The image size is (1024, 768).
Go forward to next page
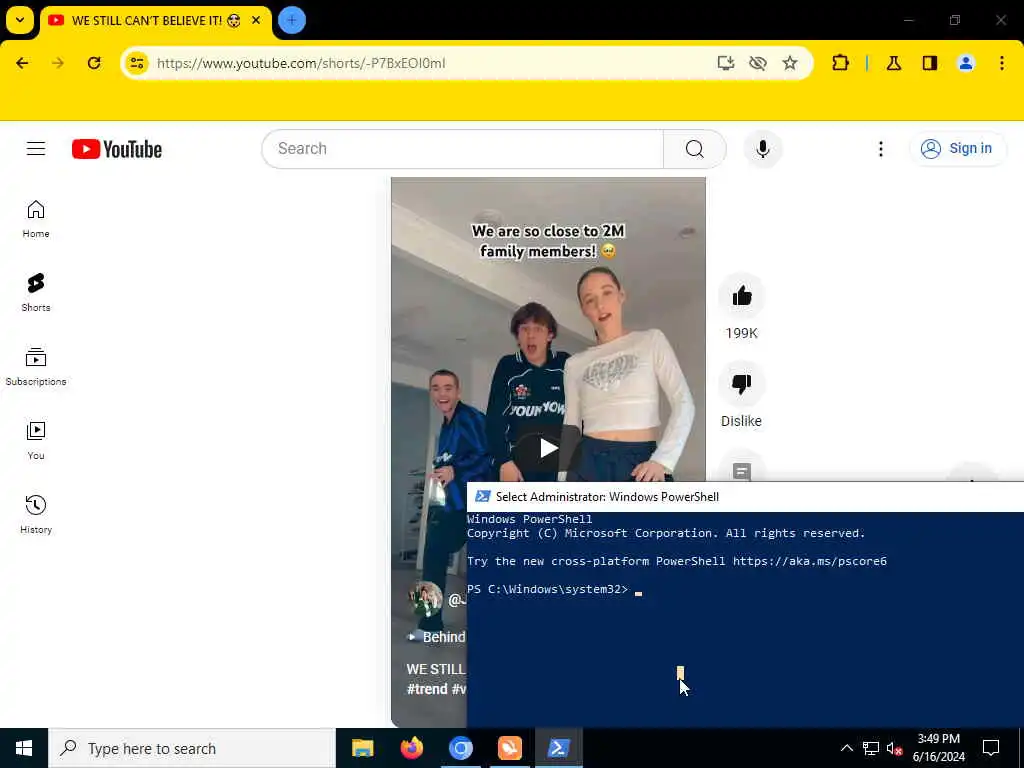[x=58, y=63]
